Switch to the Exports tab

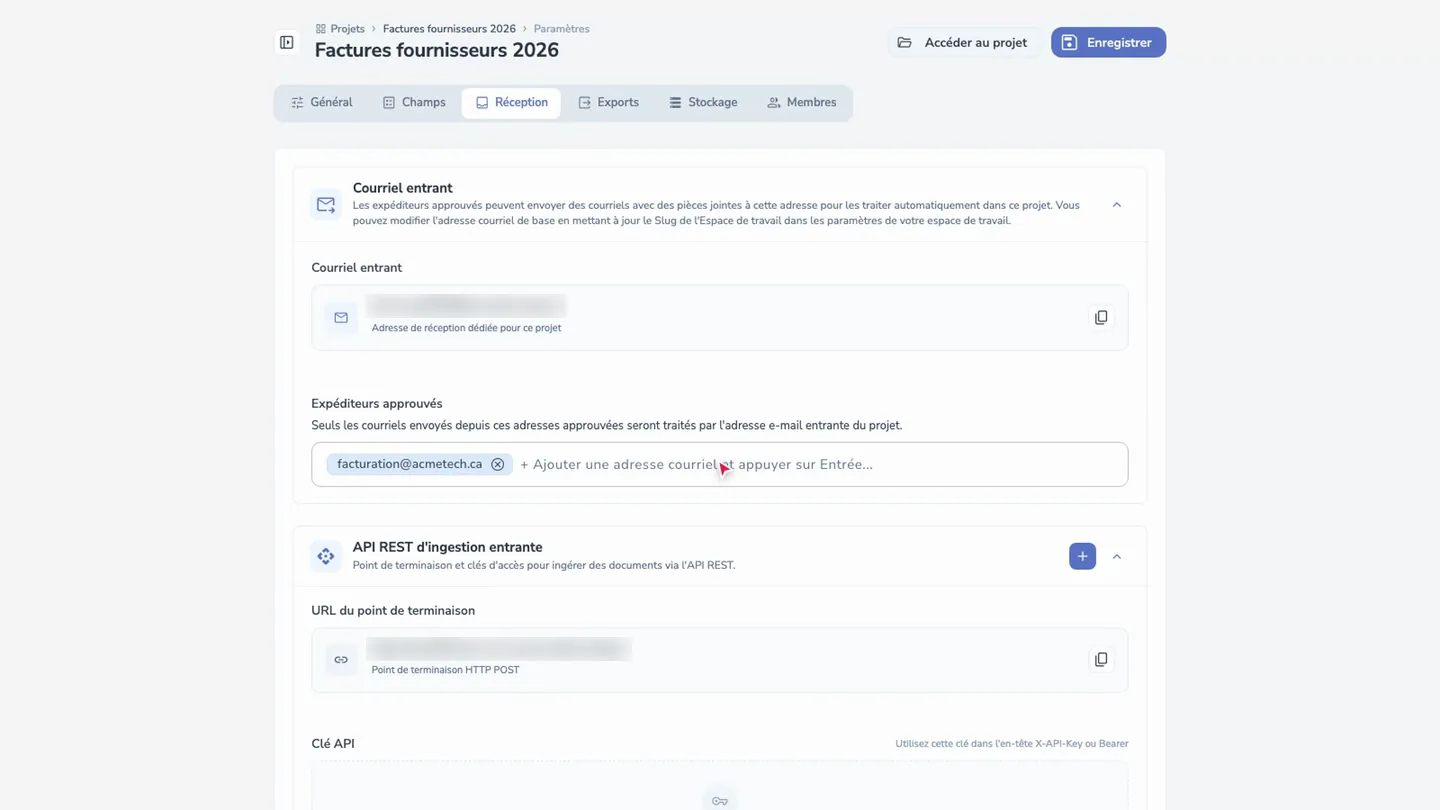coord(608,103)
